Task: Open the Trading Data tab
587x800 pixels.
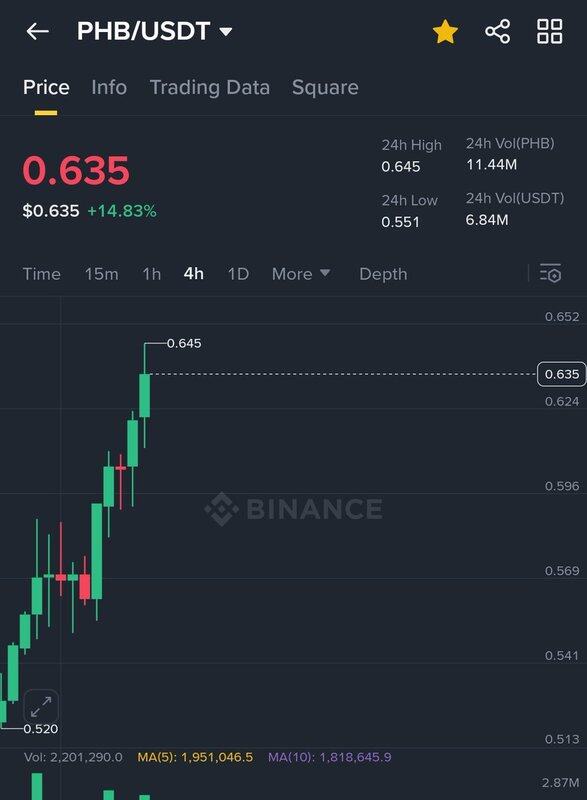Action: click(210, 87)
